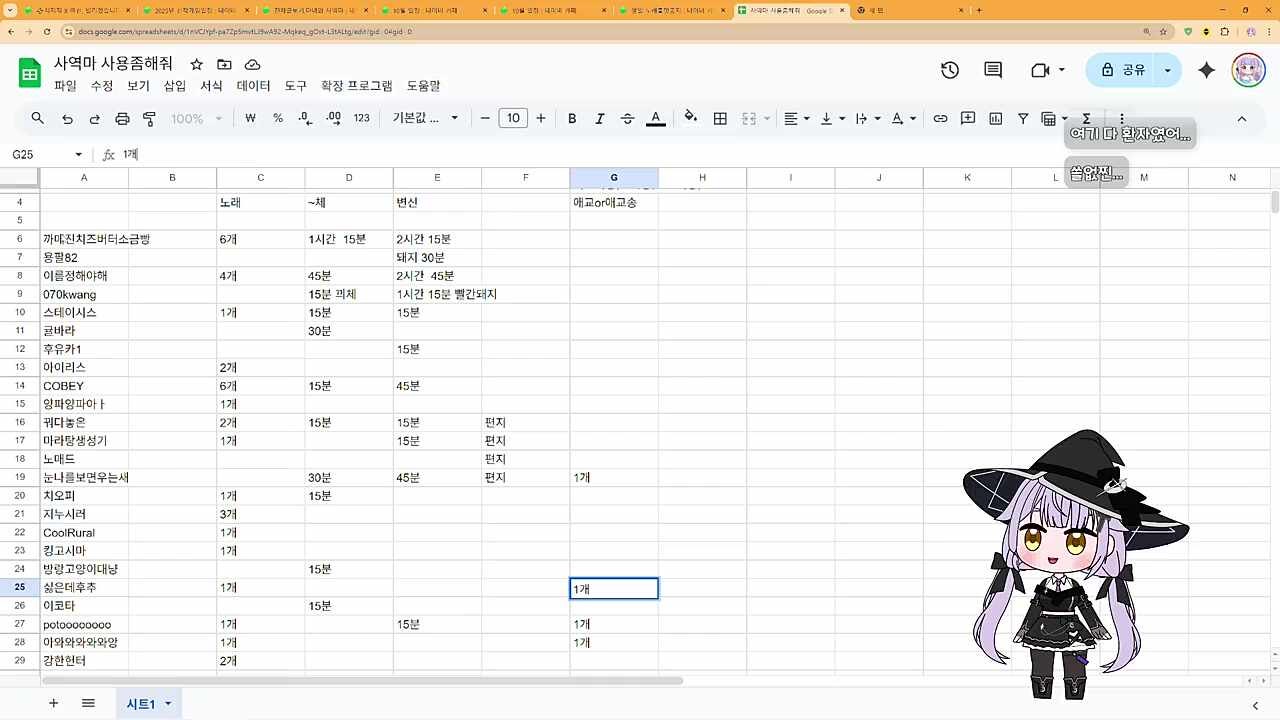
Task: Open the 데이터 menu
Action: (254, 86)
